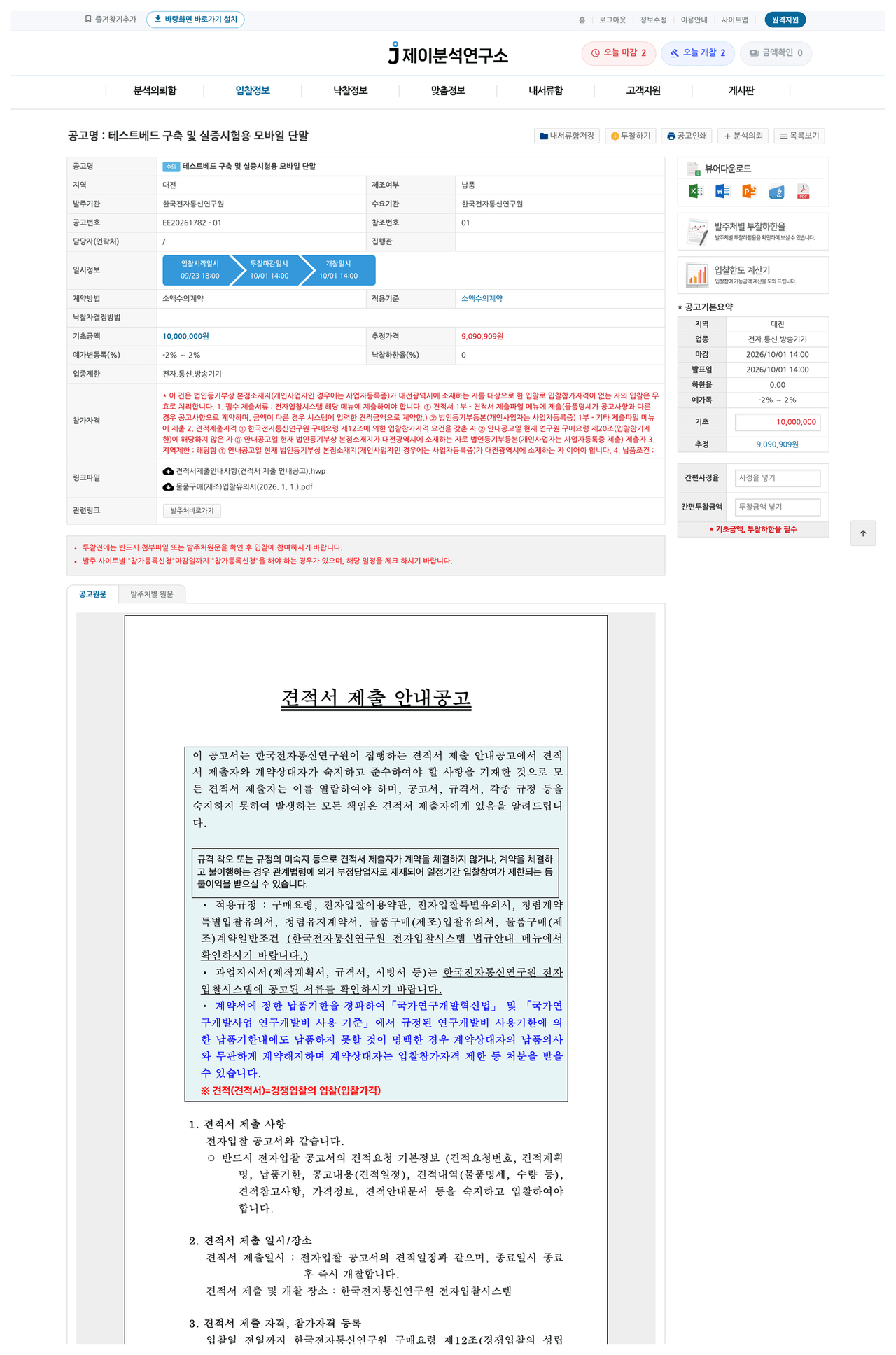Click 공고번호 EE20261782 - 01
The width and height of the screenshot is (896, 1355).
[x=192, y=223]
